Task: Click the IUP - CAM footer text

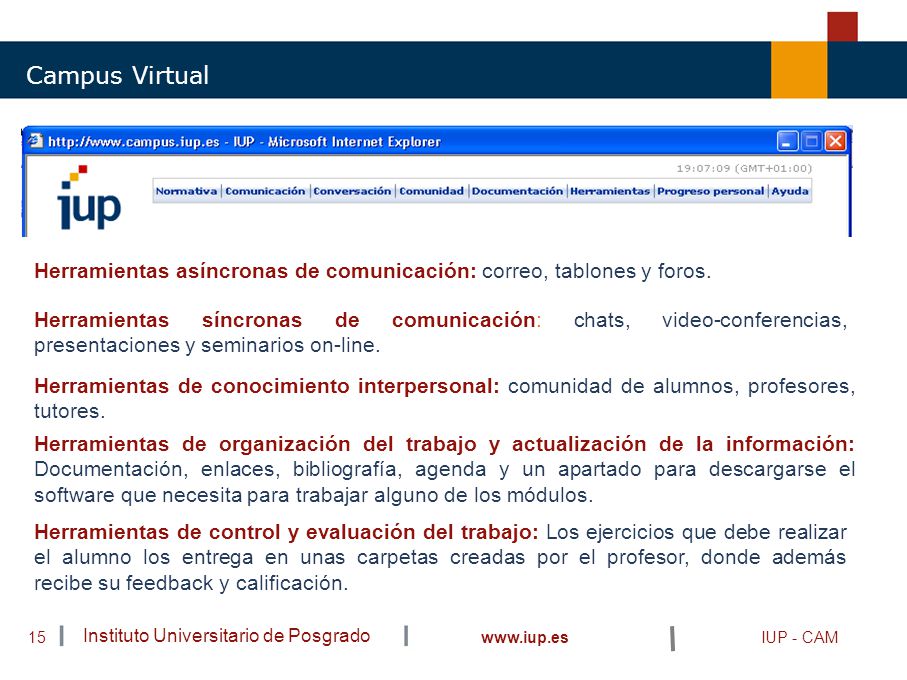Action: (x=799, y=637)
